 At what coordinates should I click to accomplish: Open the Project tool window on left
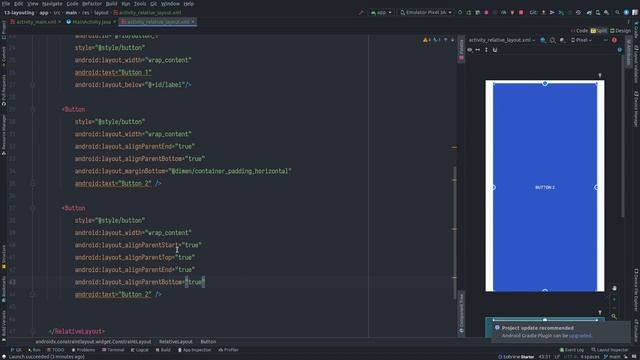(3, 29)
